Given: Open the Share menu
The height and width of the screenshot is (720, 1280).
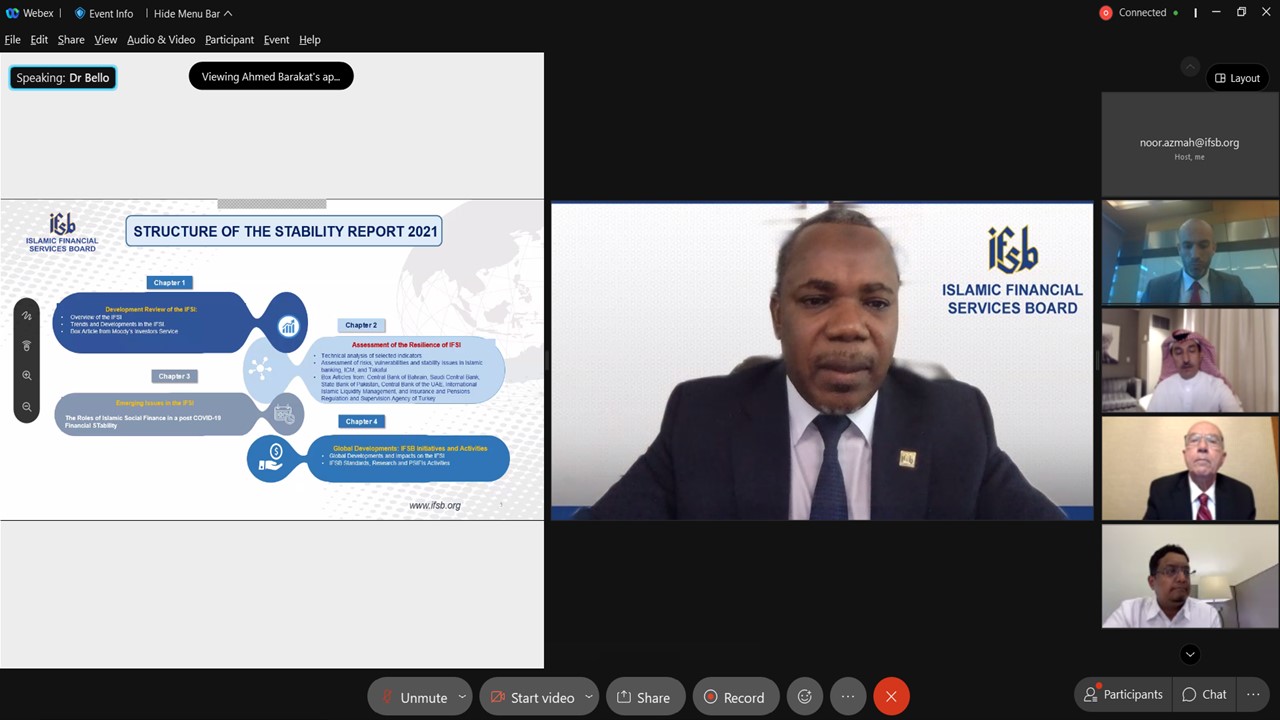Looking at the screenshot, I should pyautogui.click(x=71, y=40).
